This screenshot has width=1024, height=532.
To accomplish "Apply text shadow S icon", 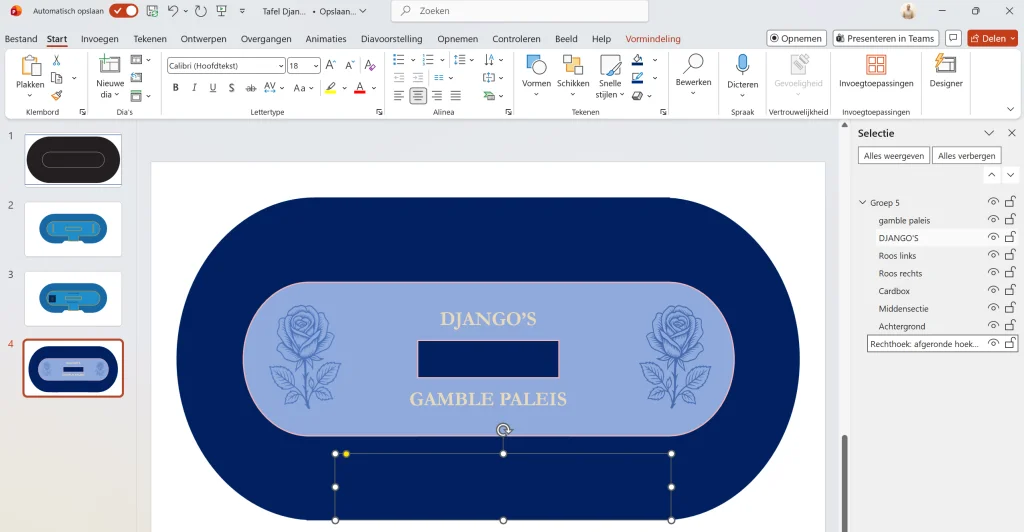I will click(x=232, y=87).
